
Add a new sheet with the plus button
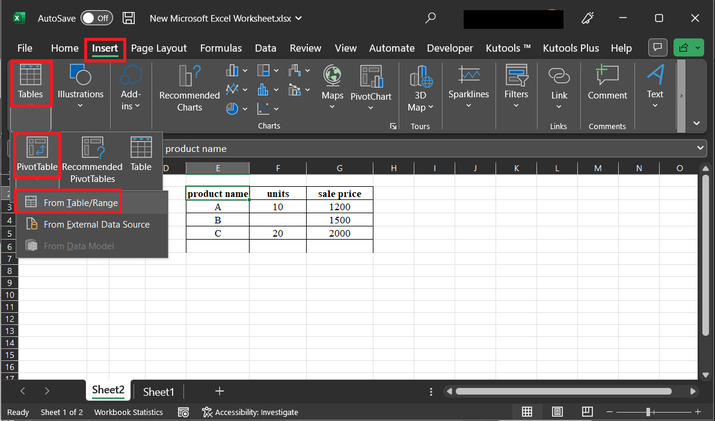tap(219, 391)
